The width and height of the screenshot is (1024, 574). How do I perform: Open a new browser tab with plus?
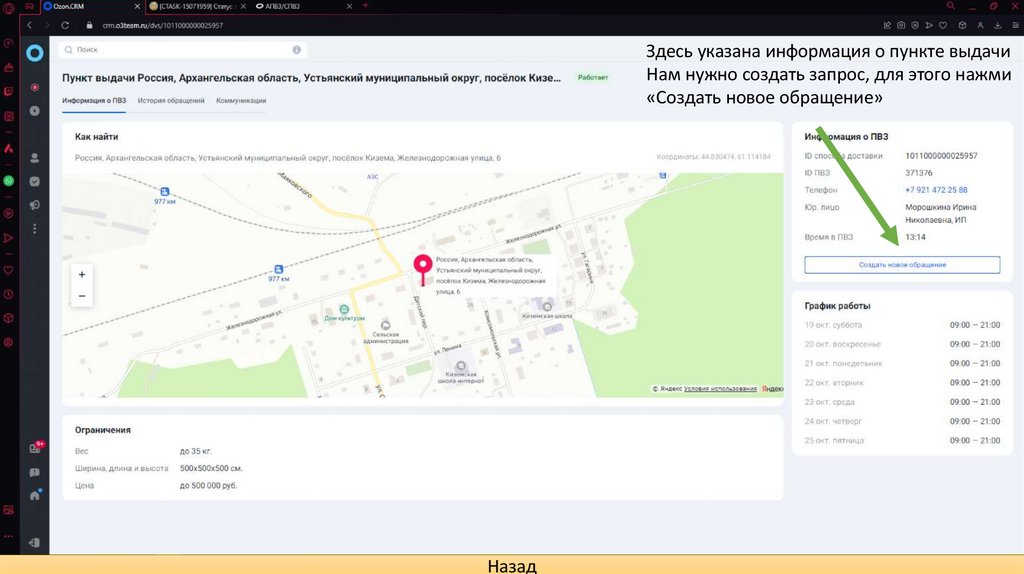(365, 6)
